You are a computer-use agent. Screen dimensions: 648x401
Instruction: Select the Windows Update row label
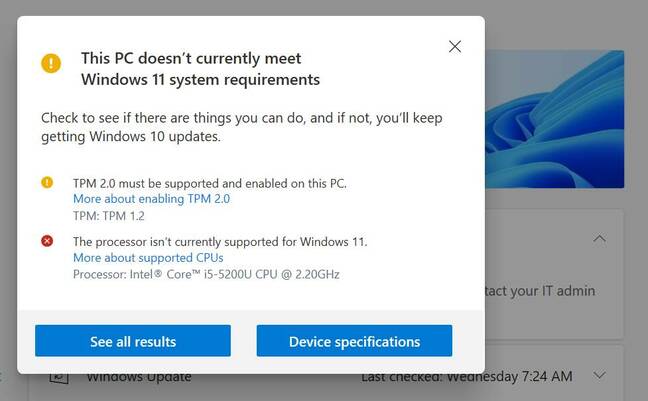(x=139, y=377)
